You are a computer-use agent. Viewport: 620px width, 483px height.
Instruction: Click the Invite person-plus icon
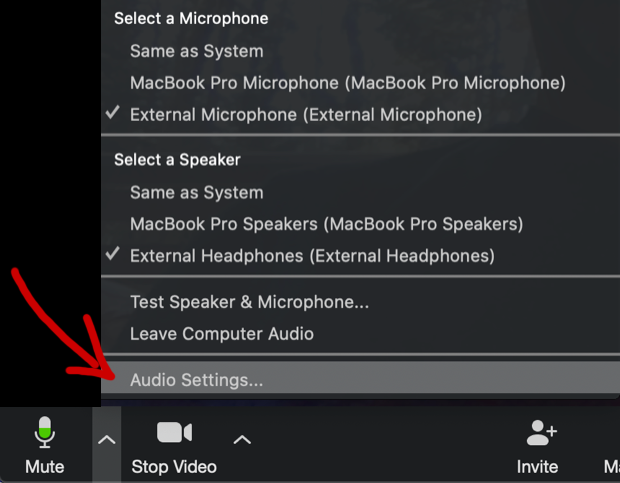(x=541, y=432)
